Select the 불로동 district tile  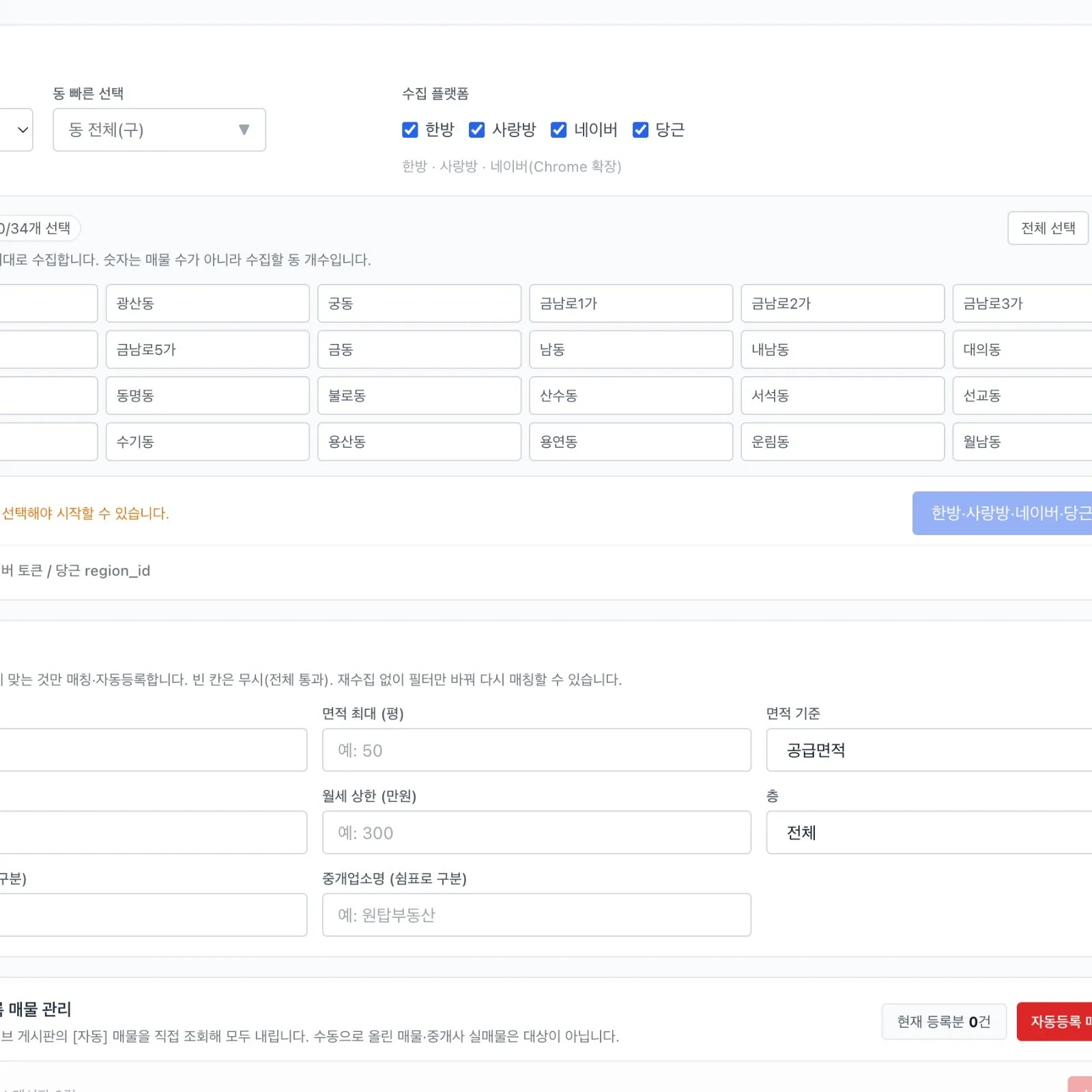419,396
